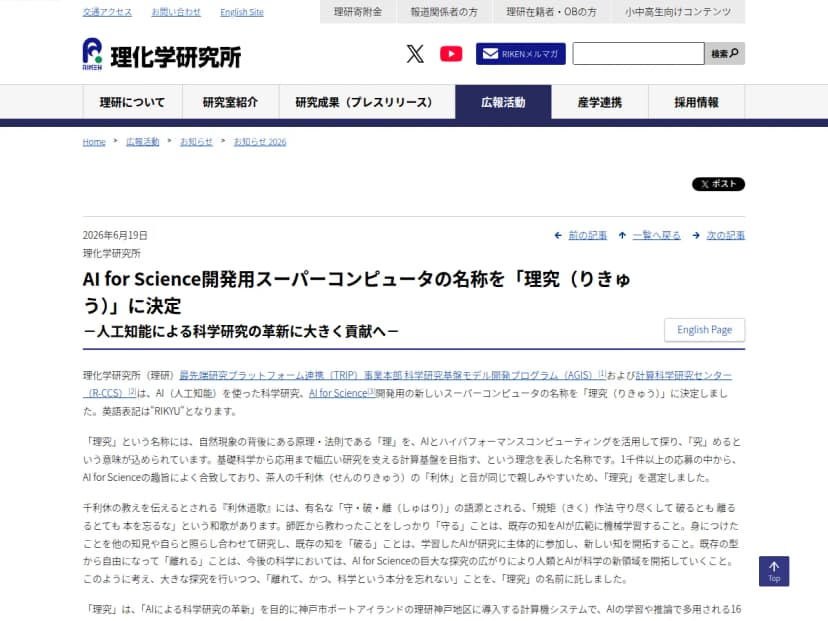Select the 広報活動 menu

pyautogui.click(x=503, y=102)
